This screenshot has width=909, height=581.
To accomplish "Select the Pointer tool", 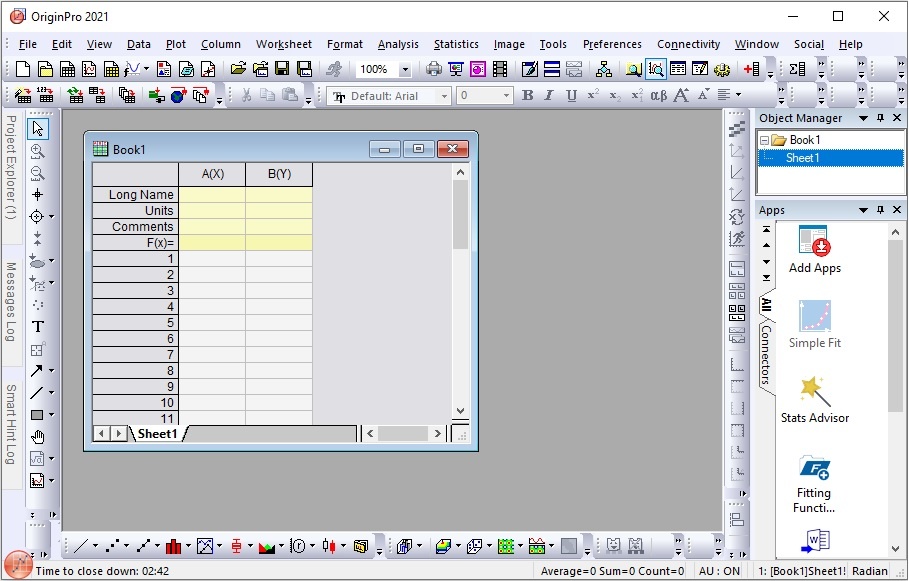I will [38, 129].
